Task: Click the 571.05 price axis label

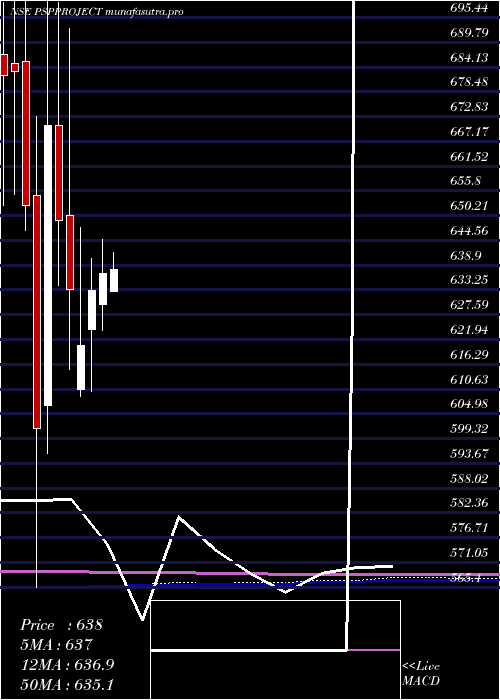Action: [468, 553]
